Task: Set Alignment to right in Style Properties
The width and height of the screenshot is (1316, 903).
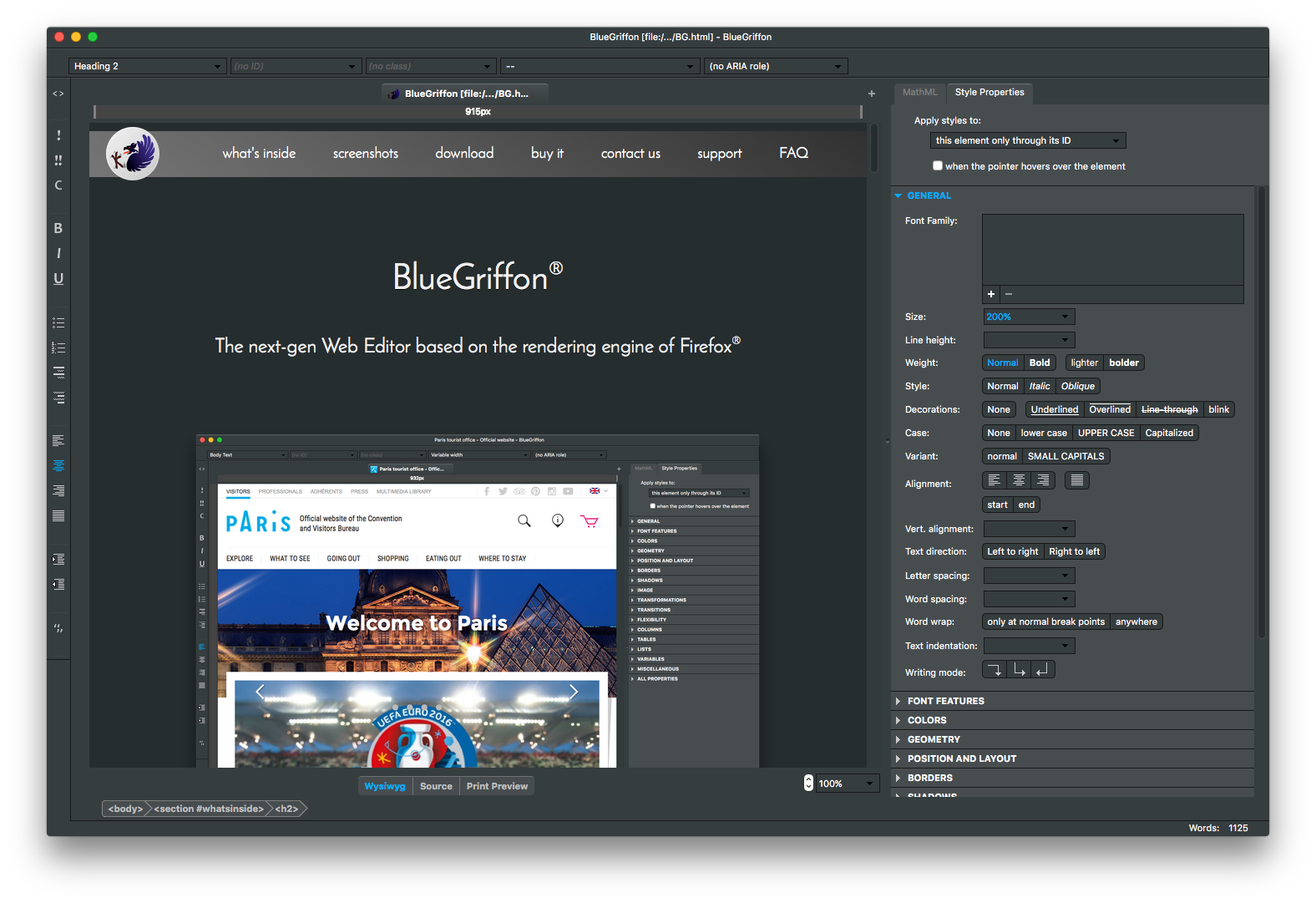Action: [x=1043, y=480]
